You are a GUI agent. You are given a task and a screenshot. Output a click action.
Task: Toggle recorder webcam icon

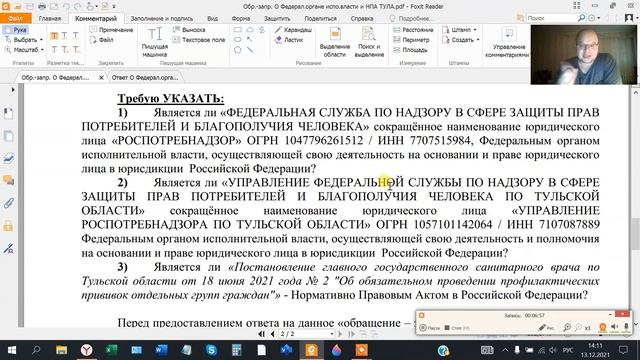(x=602, y=327)
